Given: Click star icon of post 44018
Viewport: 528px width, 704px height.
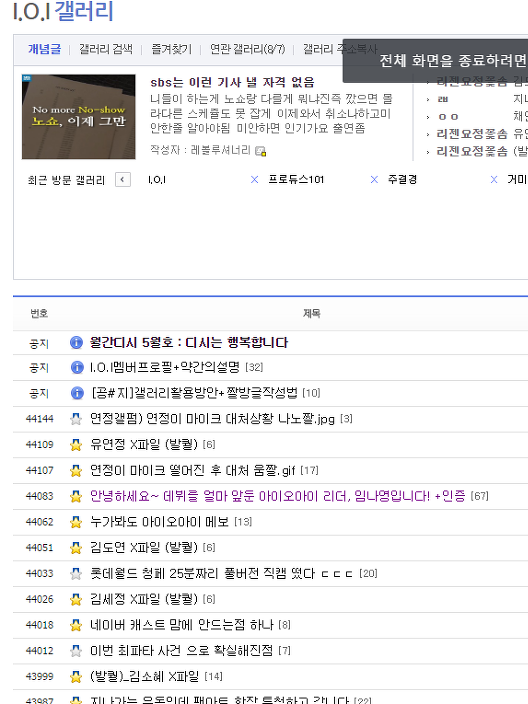Looking at the screenshot, I should pyautogui.click(x=76, y=625).
